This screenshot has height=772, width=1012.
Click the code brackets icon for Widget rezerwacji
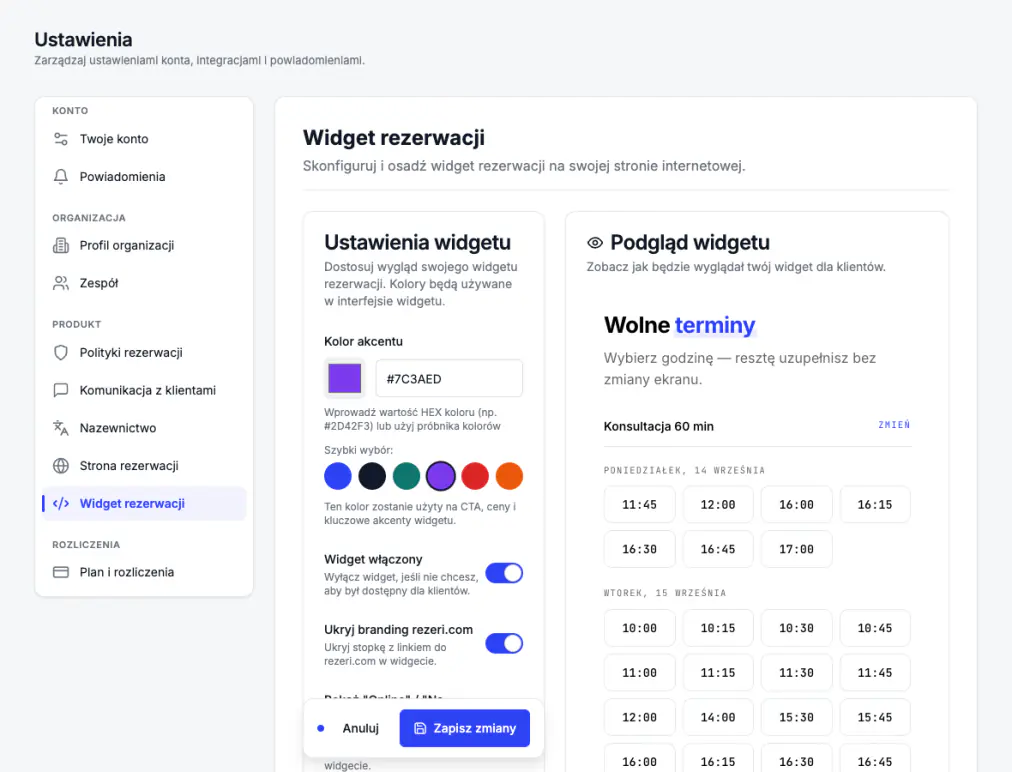[61, 503]
